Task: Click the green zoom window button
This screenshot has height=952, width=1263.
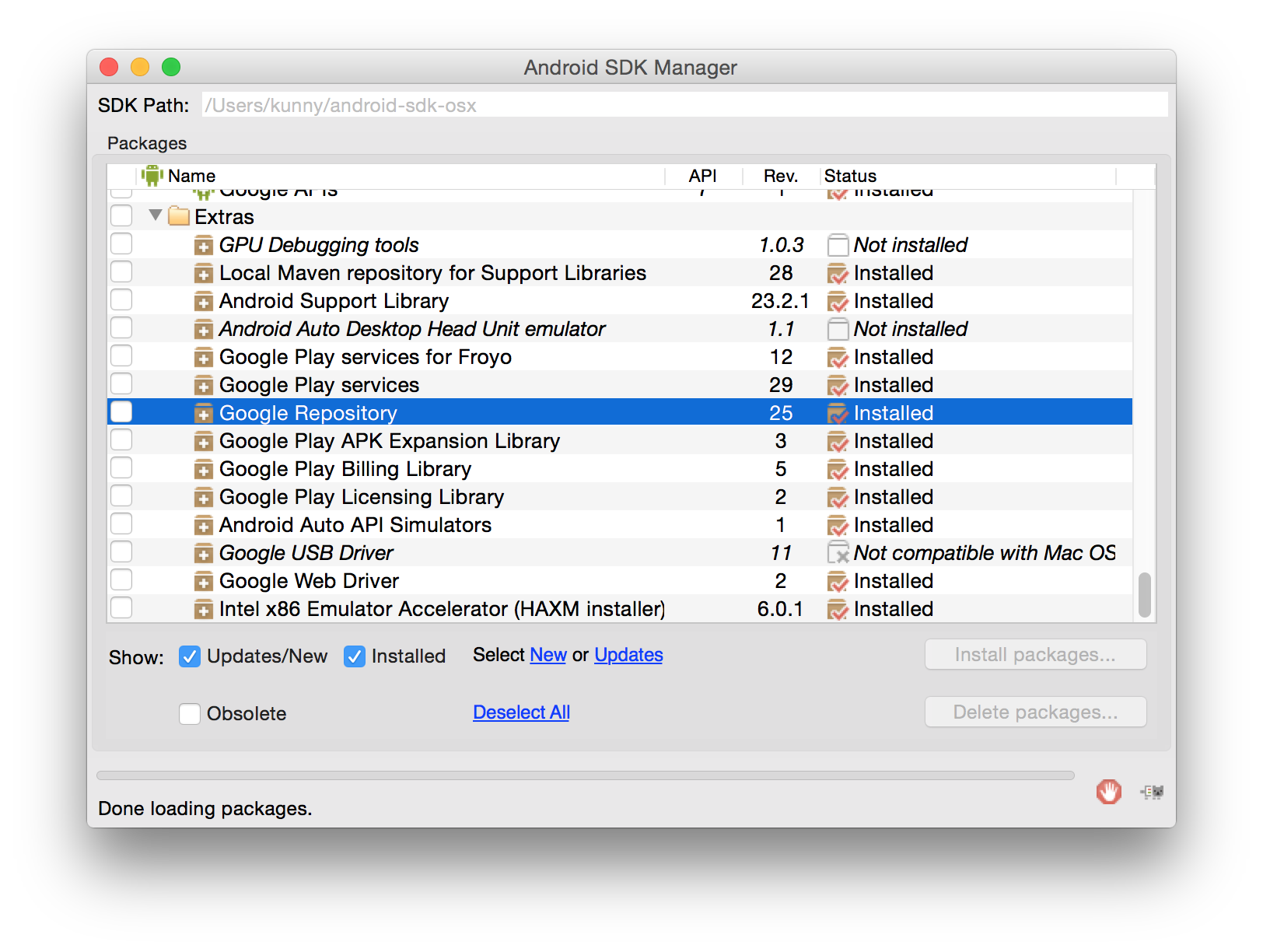Action: [x=171, y=67]
